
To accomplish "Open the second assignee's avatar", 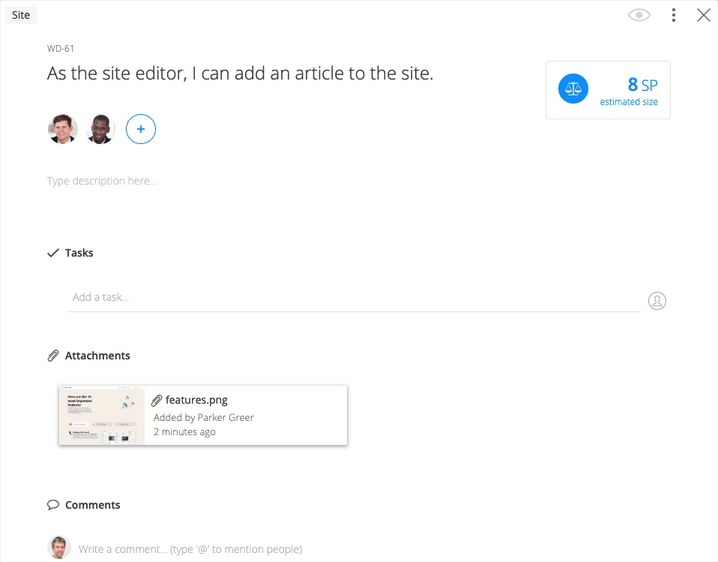I will [100, 129].
